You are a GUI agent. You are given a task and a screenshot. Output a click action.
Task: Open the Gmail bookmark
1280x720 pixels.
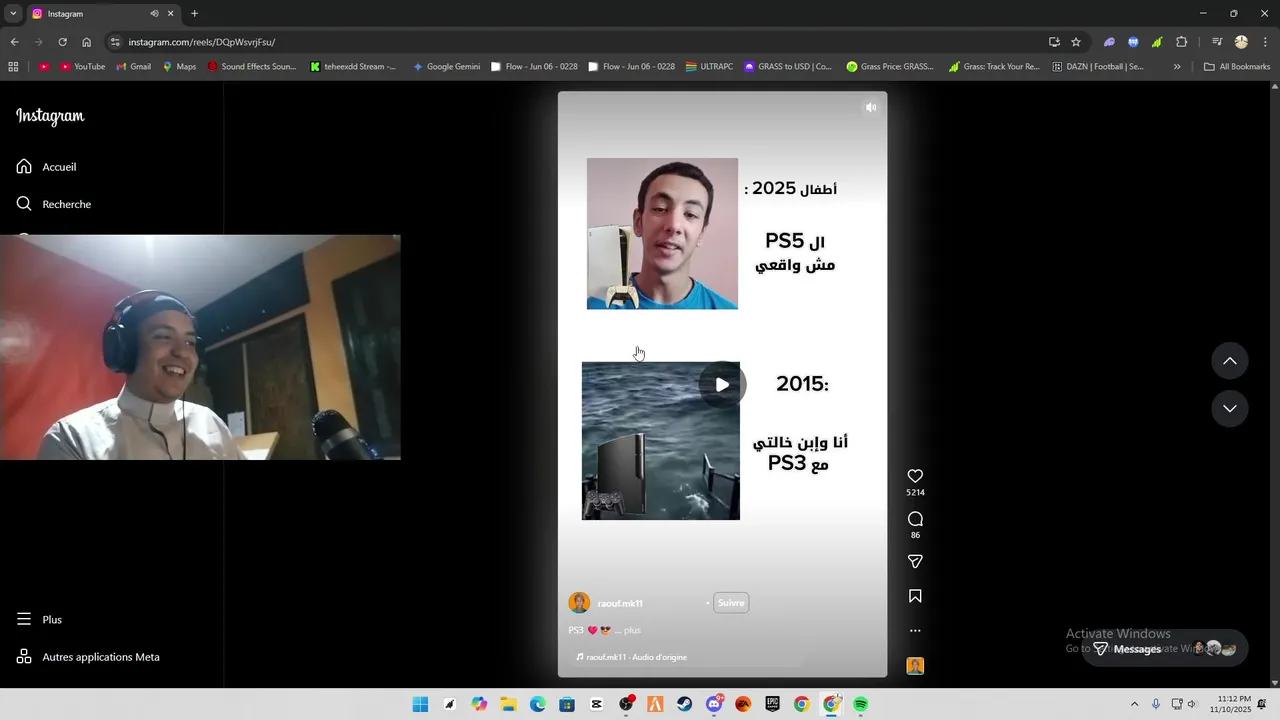(133, 67)
